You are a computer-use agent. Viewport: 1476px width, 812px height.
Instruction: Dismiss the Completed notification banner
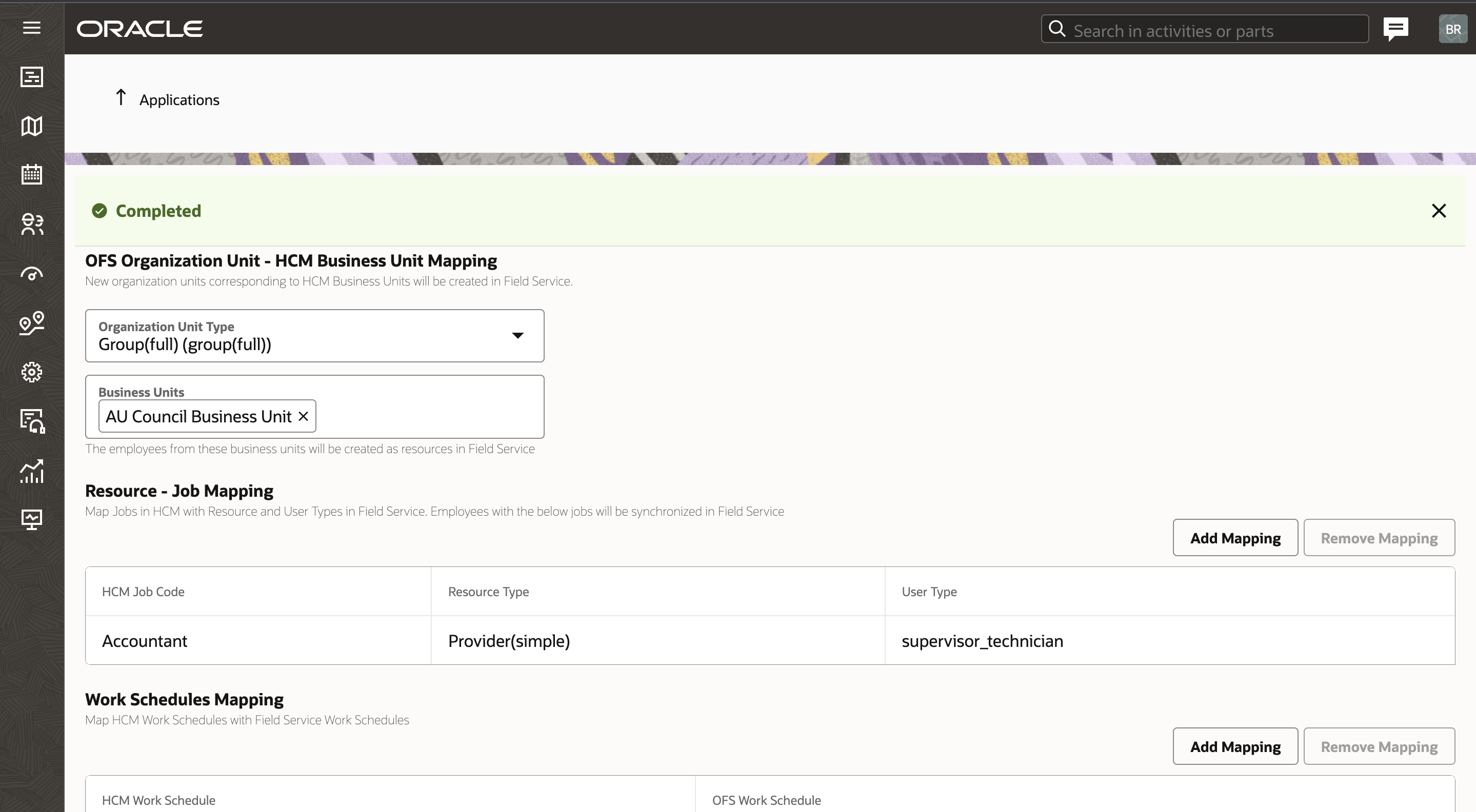point(1438,211)
